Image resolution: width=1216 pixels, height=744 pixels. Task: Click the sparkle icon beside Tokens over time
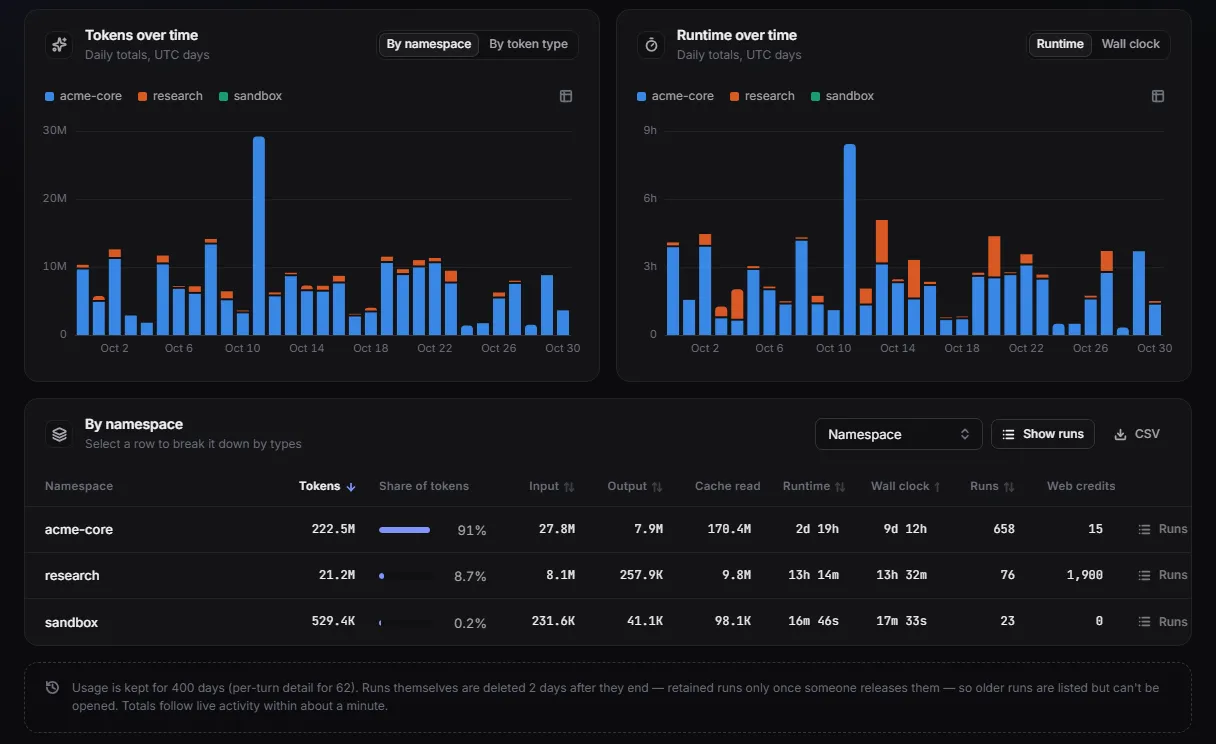coord(59,44)
